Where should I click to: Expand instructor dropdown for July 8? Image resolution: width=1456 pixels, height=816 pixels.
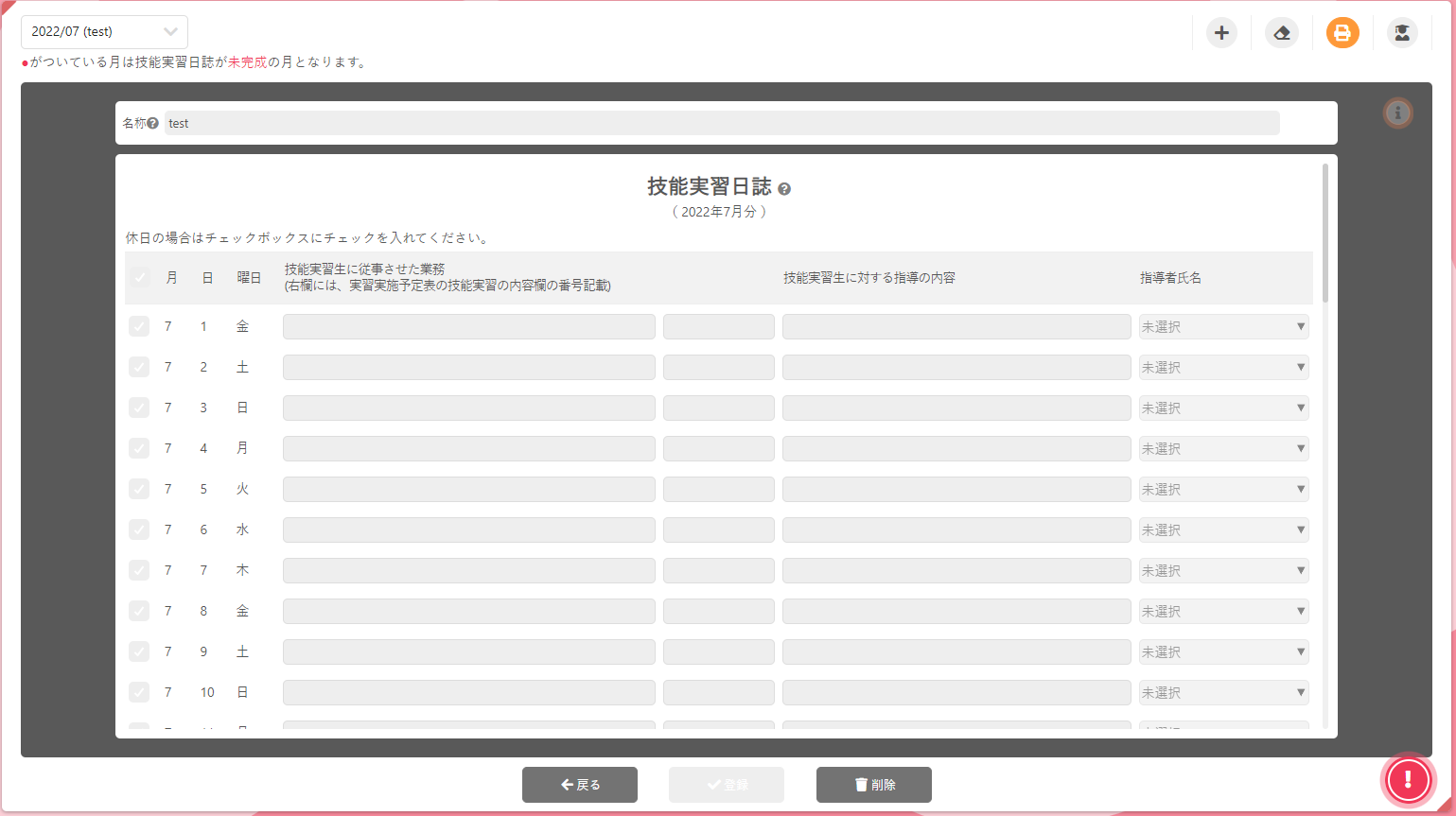pos(1223,612)
